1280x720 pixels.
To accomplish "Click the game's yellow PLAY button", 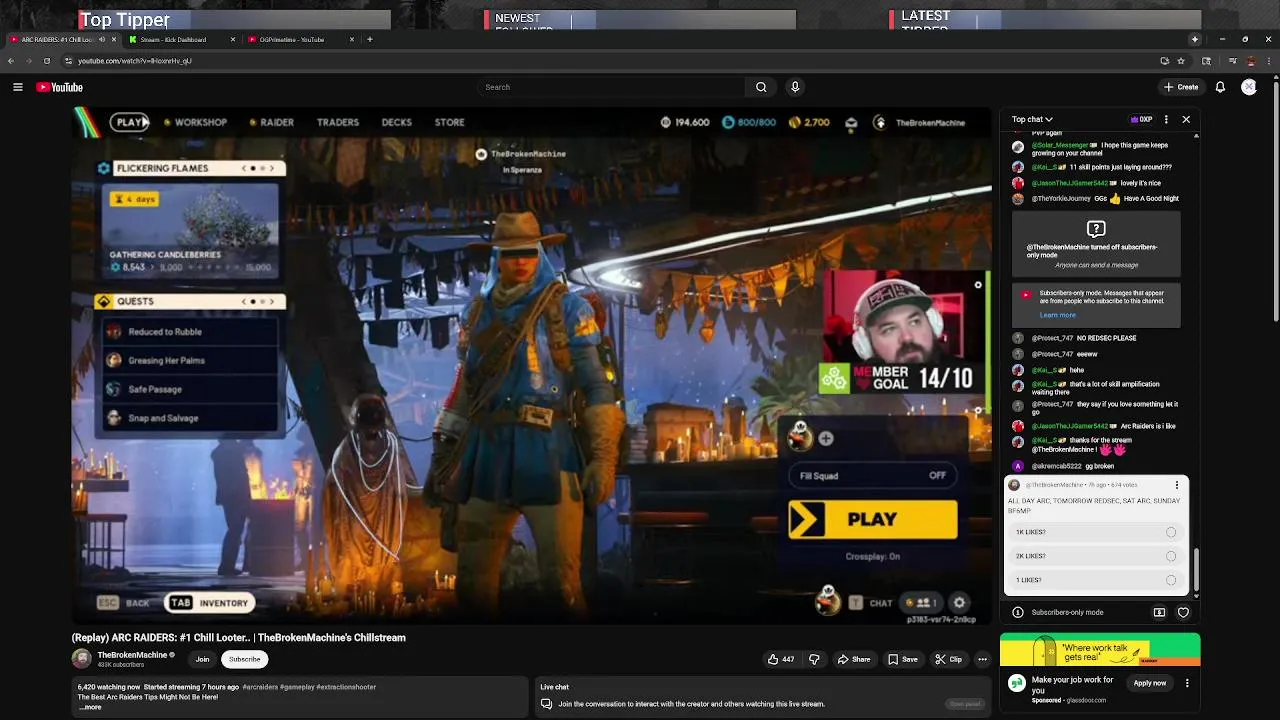I will (873, 519).
